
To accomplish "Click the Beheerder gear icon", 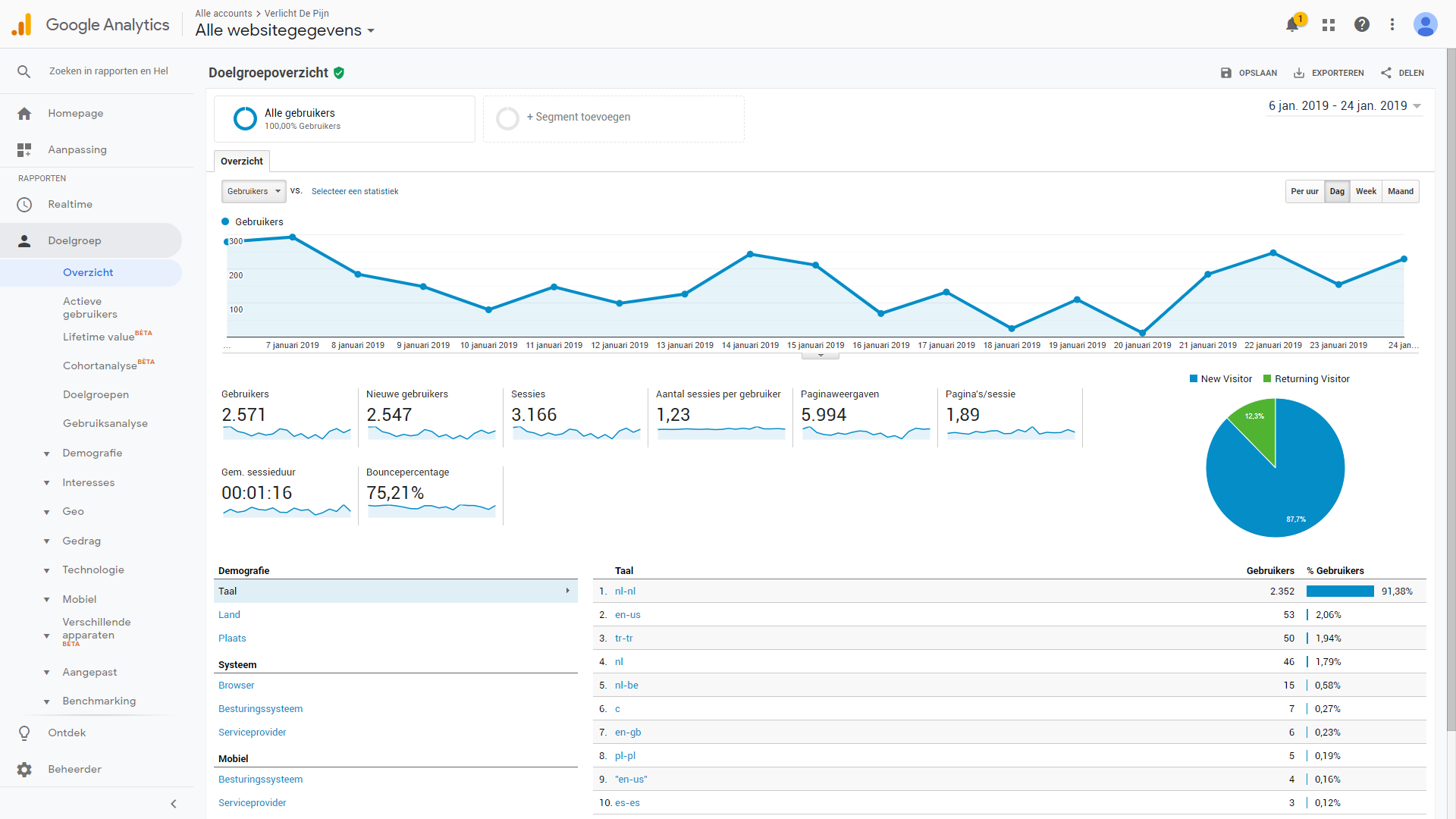I will (x=24, y=770).
